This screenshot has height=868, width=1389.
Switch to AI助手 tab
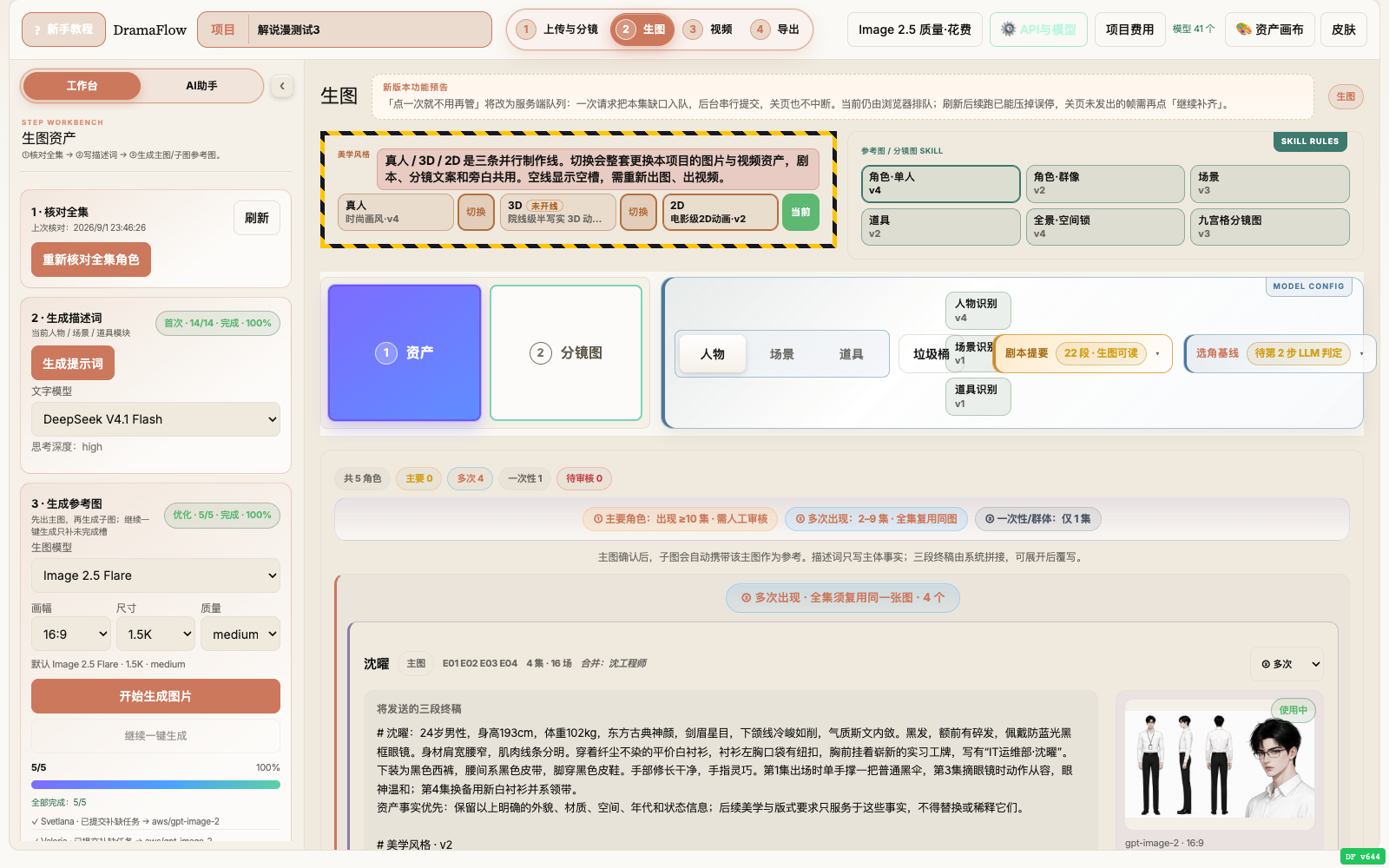tap(201, 86)
